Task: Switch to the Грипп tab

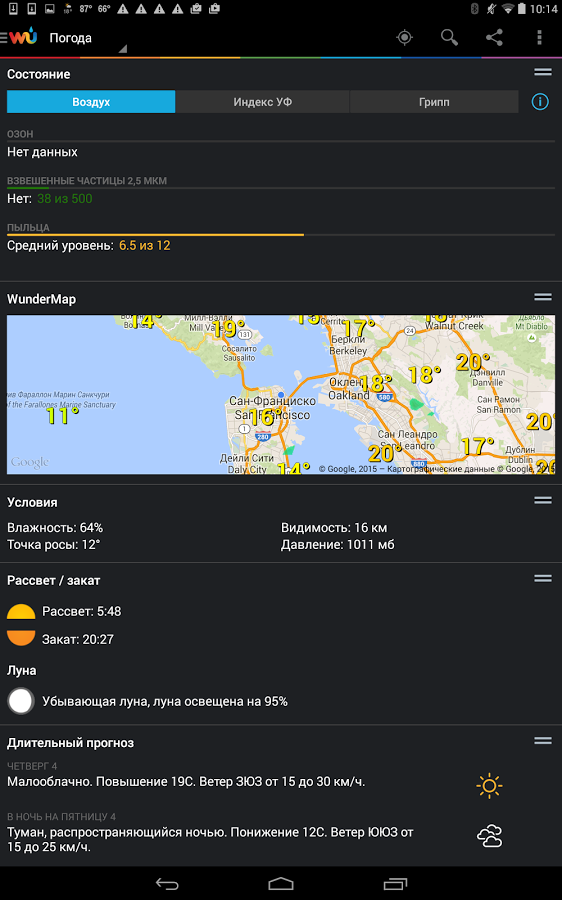Action: [434, 102]
